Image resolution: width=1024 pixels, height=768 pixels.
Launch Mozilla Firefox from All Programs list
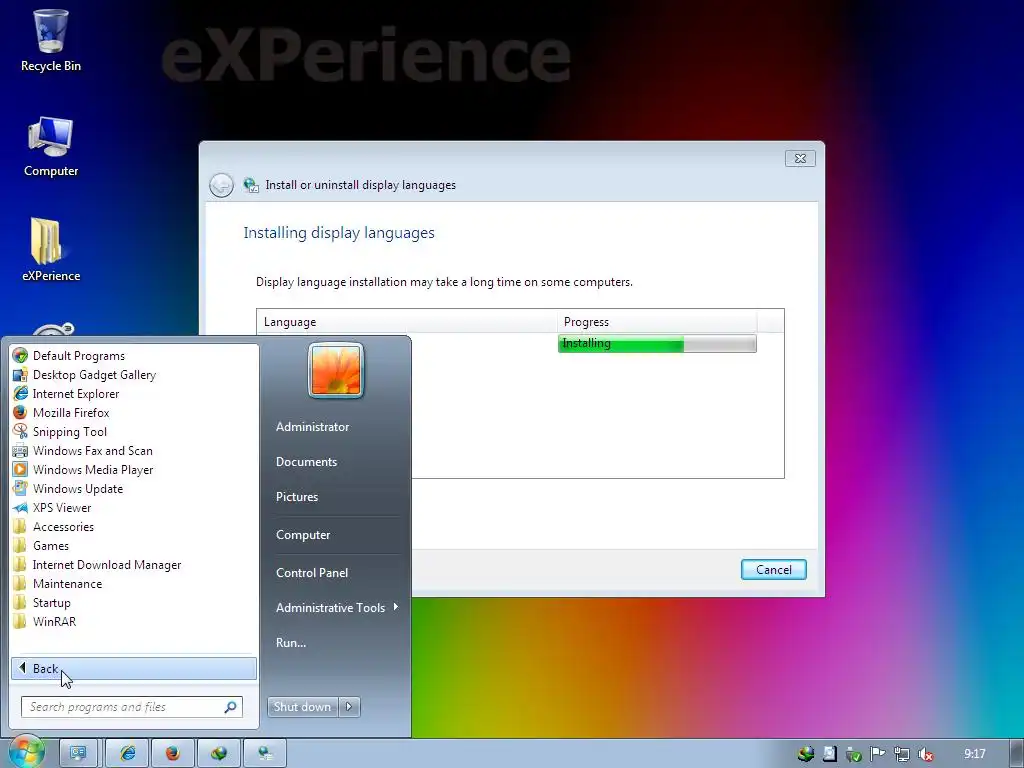coord(71,413)
